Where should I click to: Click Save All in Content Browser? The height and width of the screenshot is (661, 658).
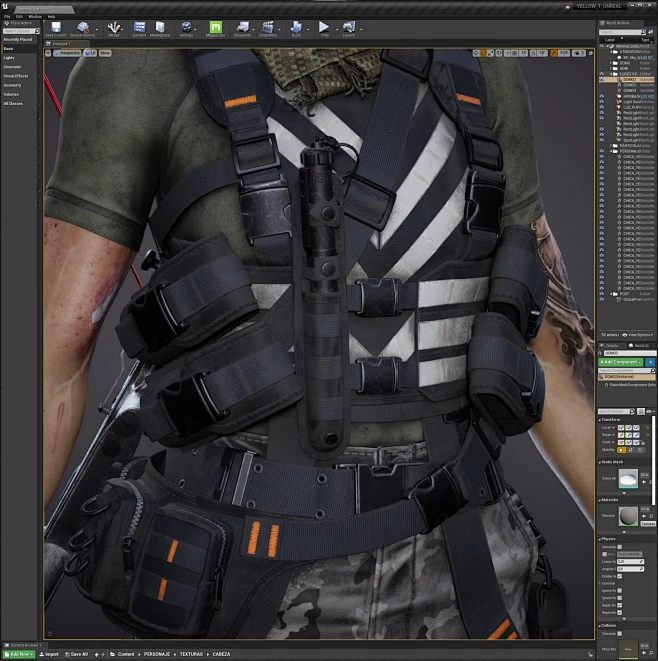point(77,654)
